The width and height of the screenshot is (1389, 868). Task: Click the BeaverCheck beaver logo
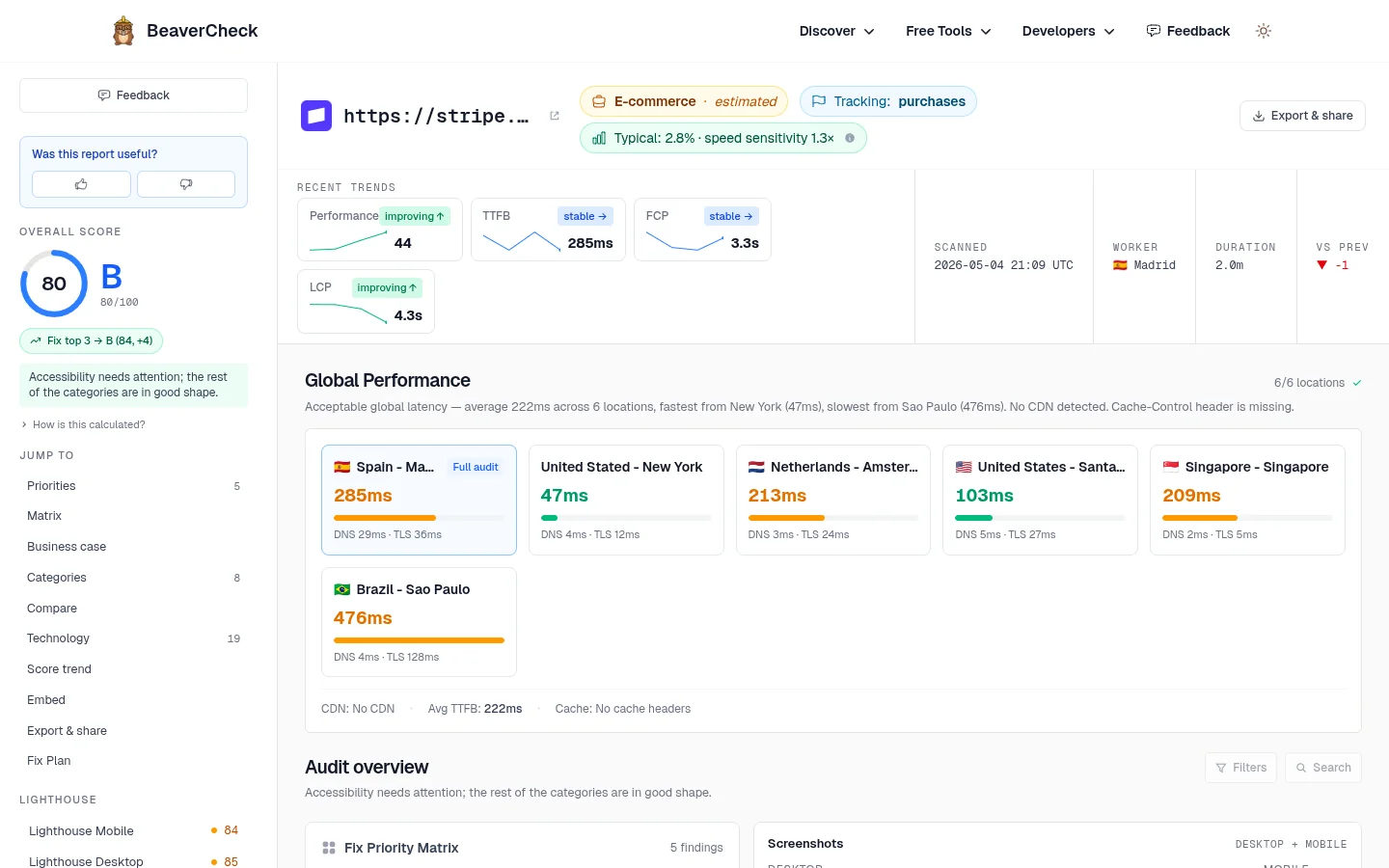(x=123, y=31)
